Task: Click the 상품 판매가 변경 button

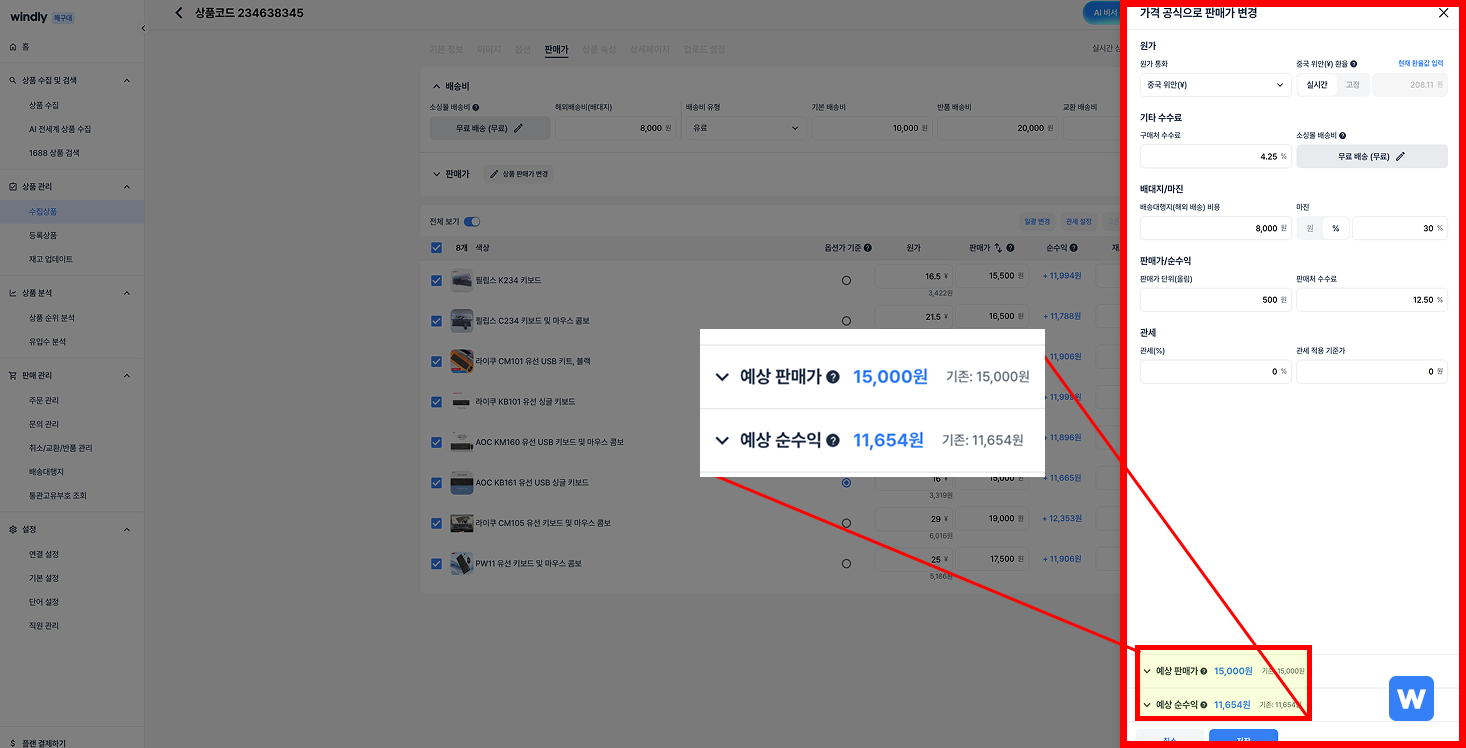Action: tap(519, 174)
